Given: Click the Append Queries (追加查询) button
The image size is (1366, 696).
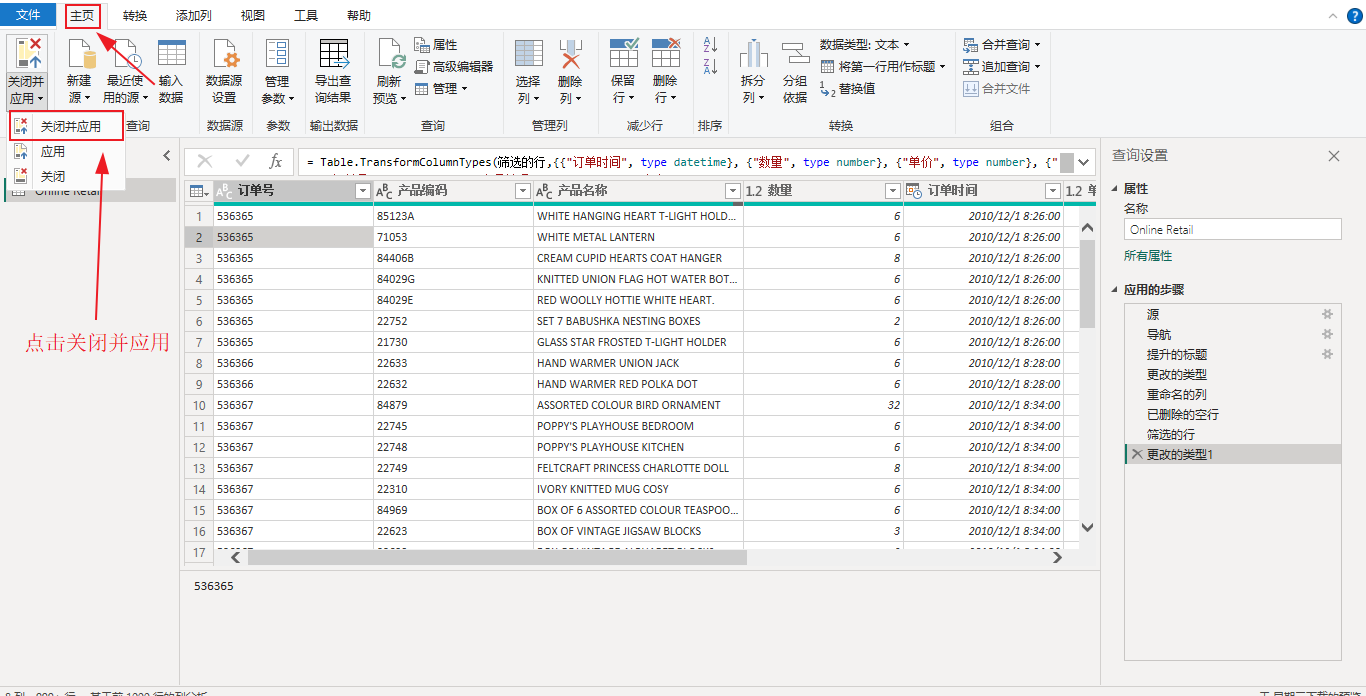Looking at the screenshot, I should [1002, 66].
